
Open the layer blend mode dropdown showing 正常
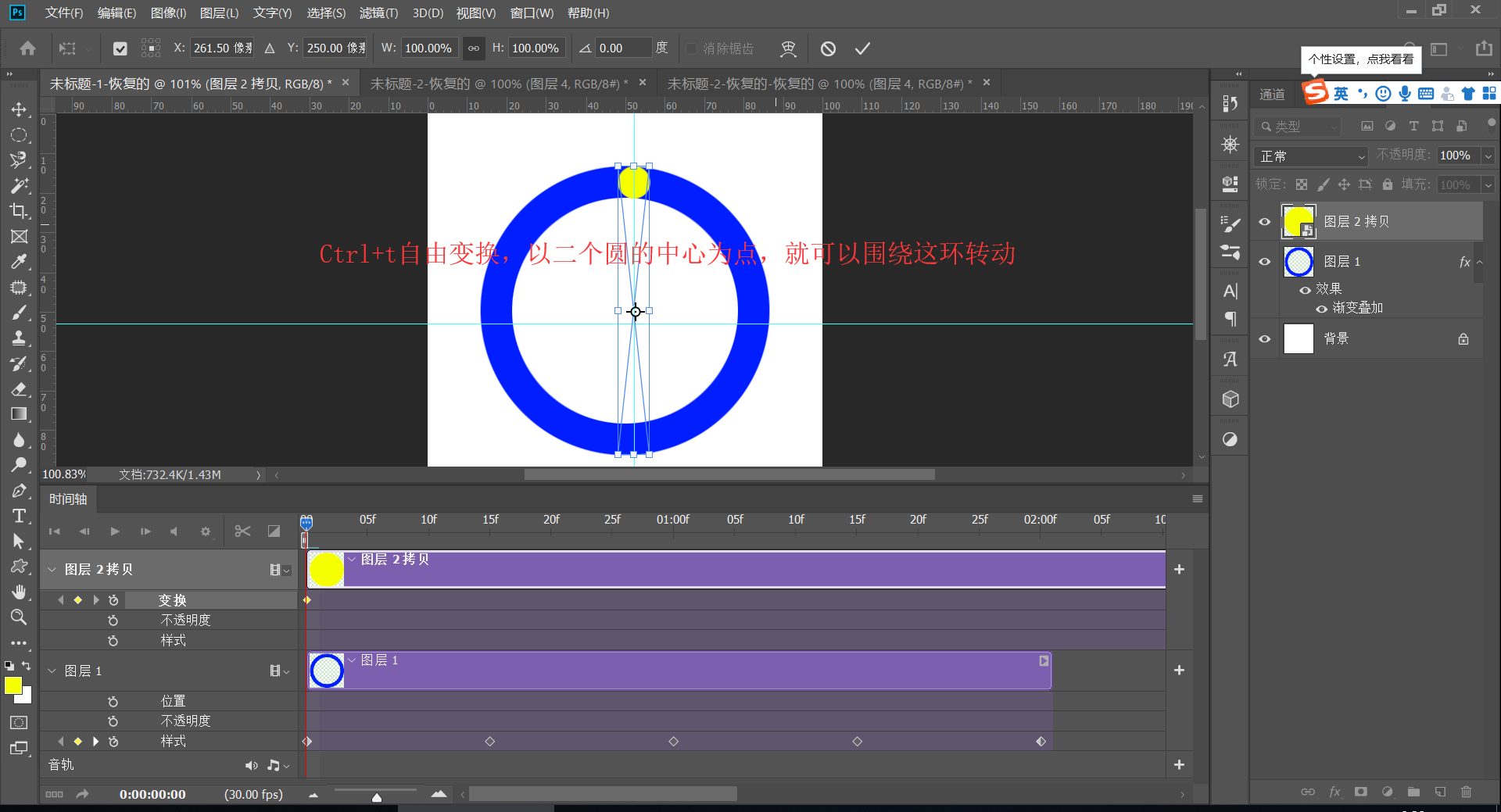(1310, 156)
